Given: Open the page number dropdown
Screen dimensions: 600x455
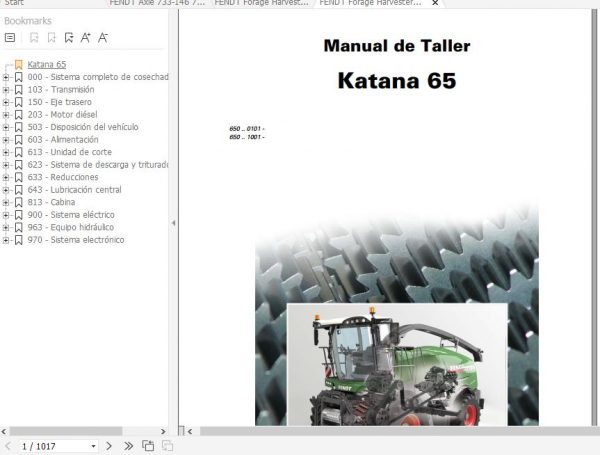Looking at the screenshot, I should 93,446.
